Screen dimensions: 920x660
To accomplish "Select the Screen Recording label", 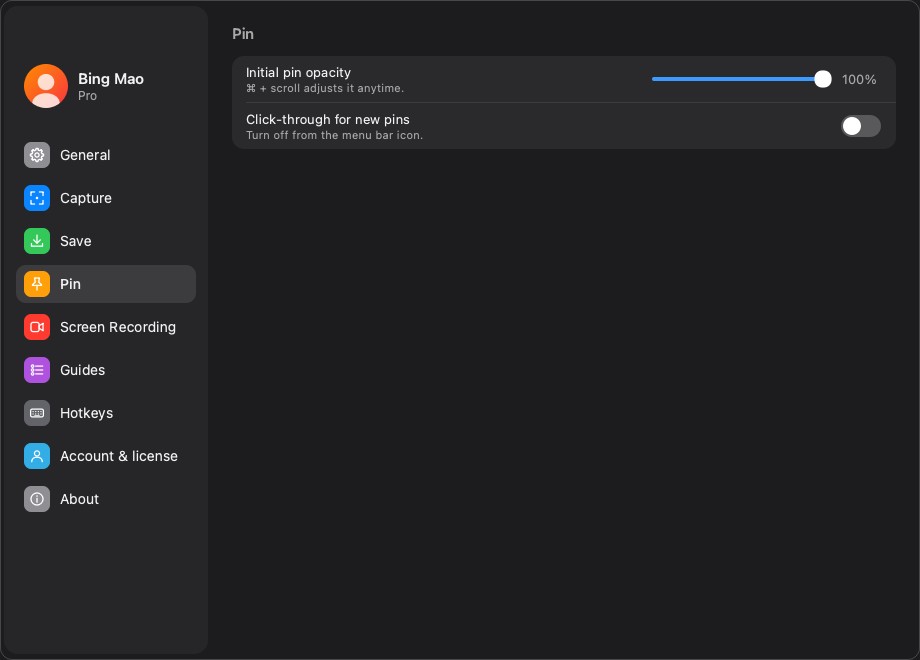I will [118, 327].
